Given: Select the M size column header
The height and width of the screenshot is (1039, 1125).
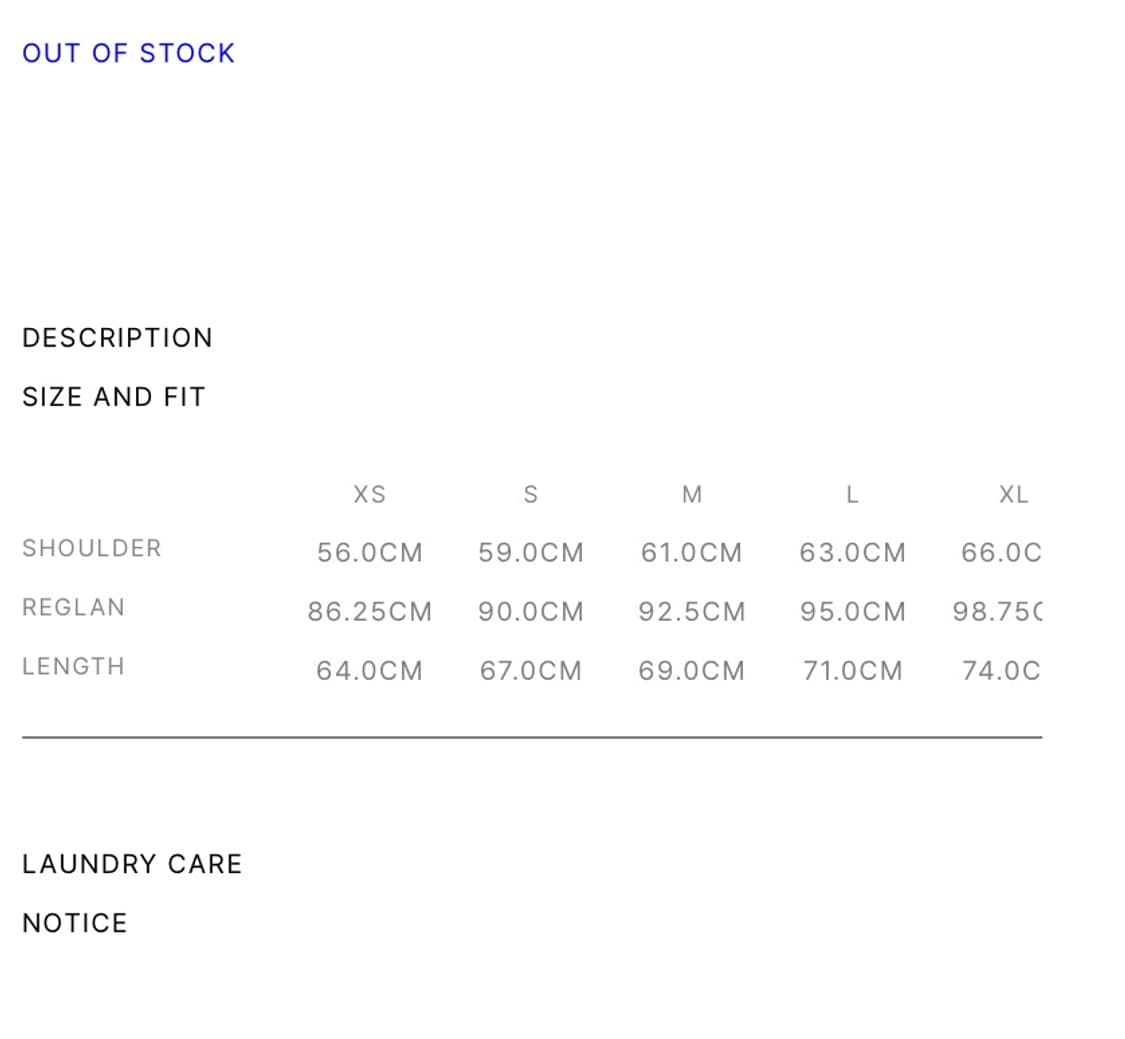Looking at the screenshot, I should point(692,494).
